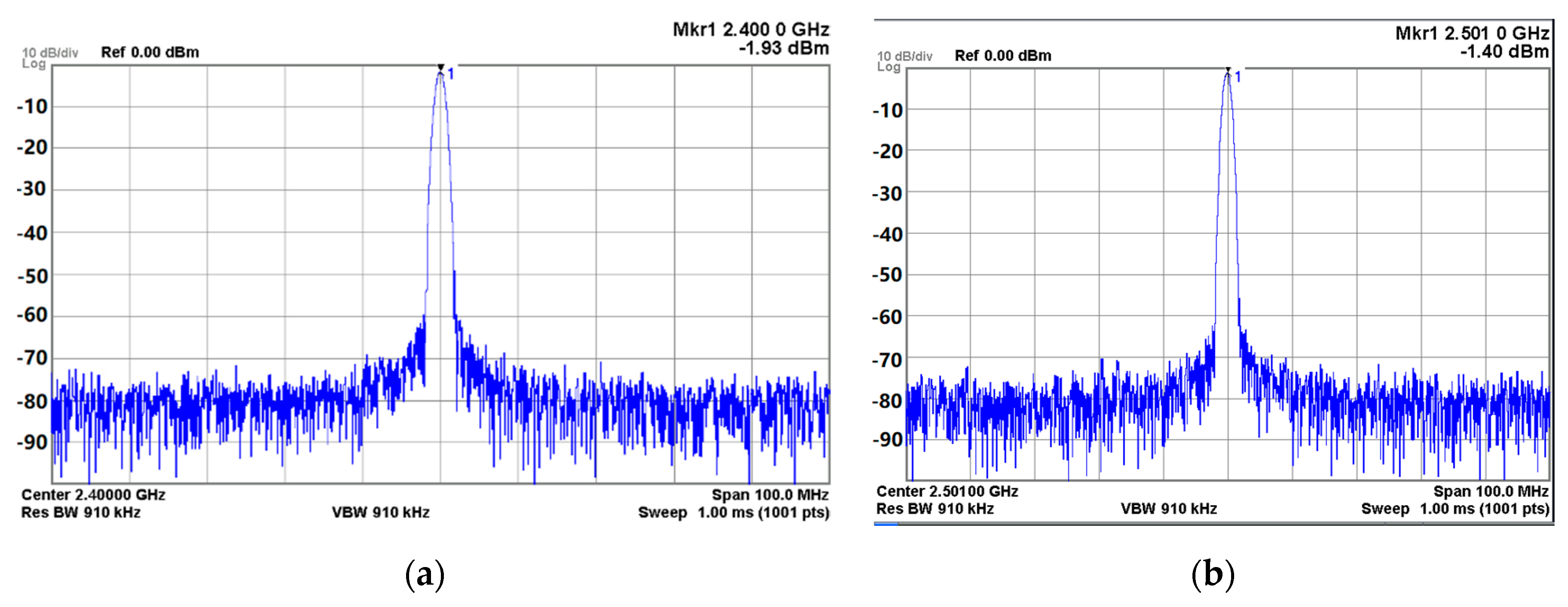
Task: Click left plot Res BW 910 kHz
Action: point(81,512)
